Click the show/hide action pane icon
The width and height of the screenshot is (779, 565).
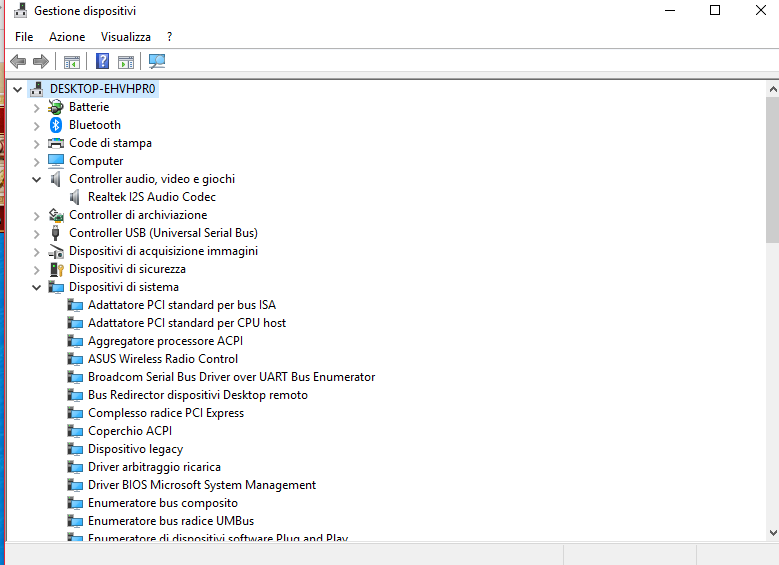coord(126,62)
